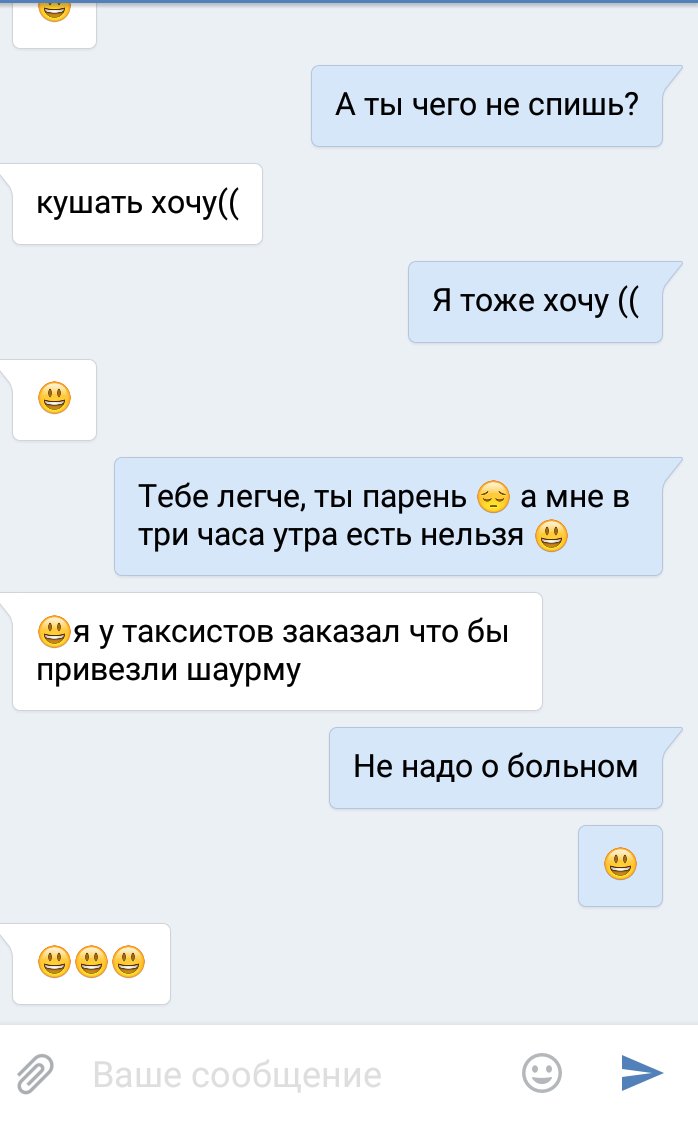This screenshot has height=1121, width=698.
Task: Tap the single smiley emoji received message
Action: tap(54, 399)
